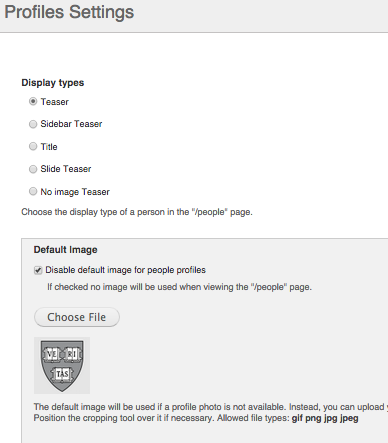Click the Display types heading
Viewport: 388px width, 443px height.
[53, 83]
